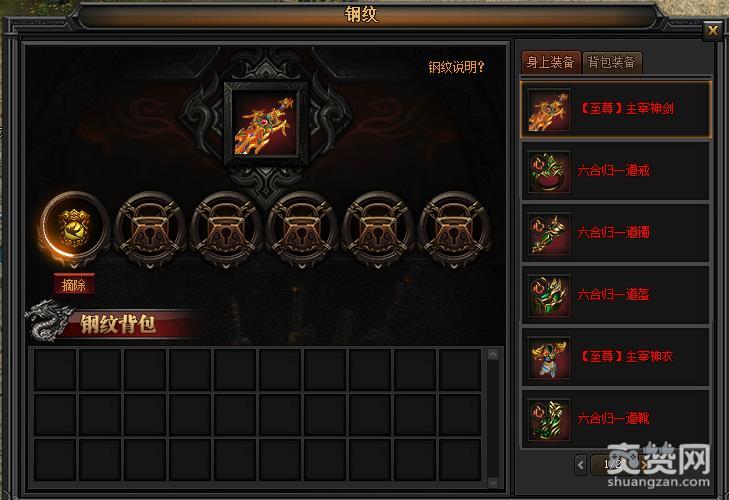729x500 pixels.
Task: Select the 六合归一道盔 helmet icon
Action: coord(549,296)
